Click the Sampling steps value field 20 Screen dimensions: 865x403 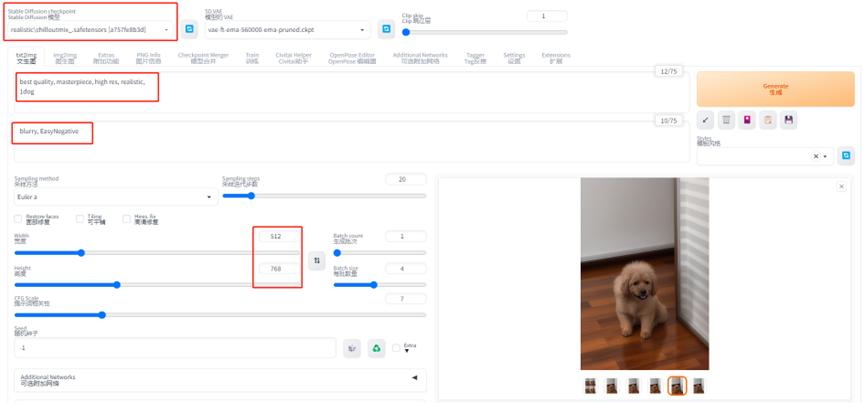click(406, 179)
